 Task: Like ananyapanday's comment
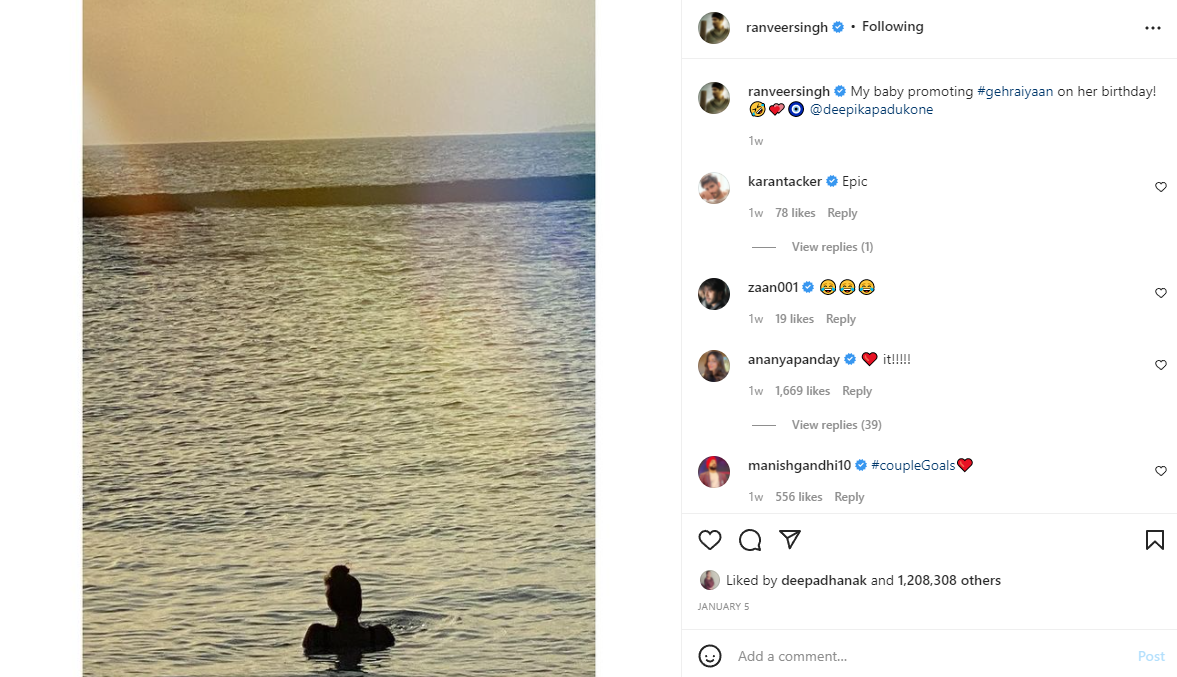coord(1160,365)
